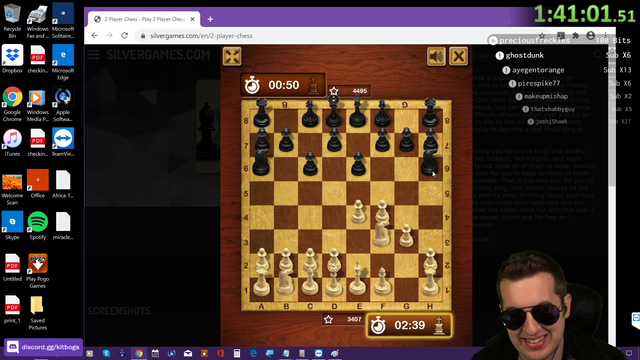This screenshot has width=640, height=360.
Task: Mute the chess game sound
Action: [x=436, y=56]
